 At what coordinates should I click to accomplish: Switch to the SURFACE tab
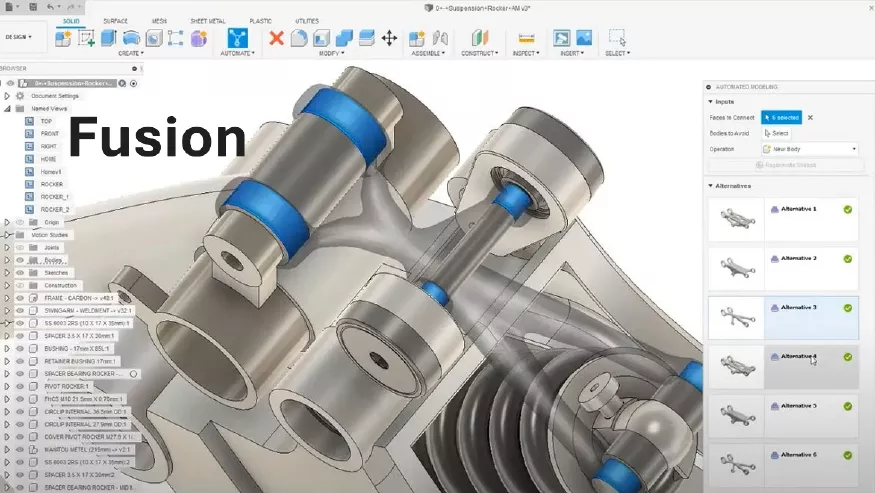[116, 21]
